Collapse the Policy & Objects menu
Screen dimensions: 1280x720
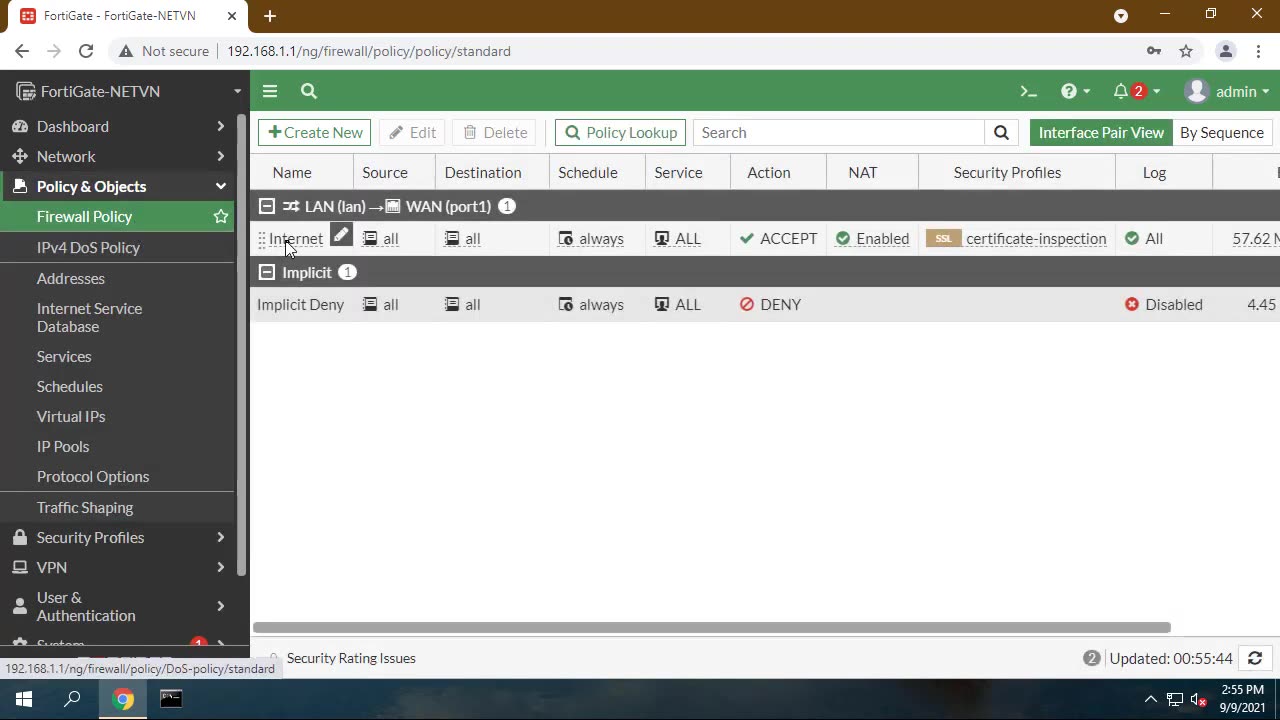(117, 186)
